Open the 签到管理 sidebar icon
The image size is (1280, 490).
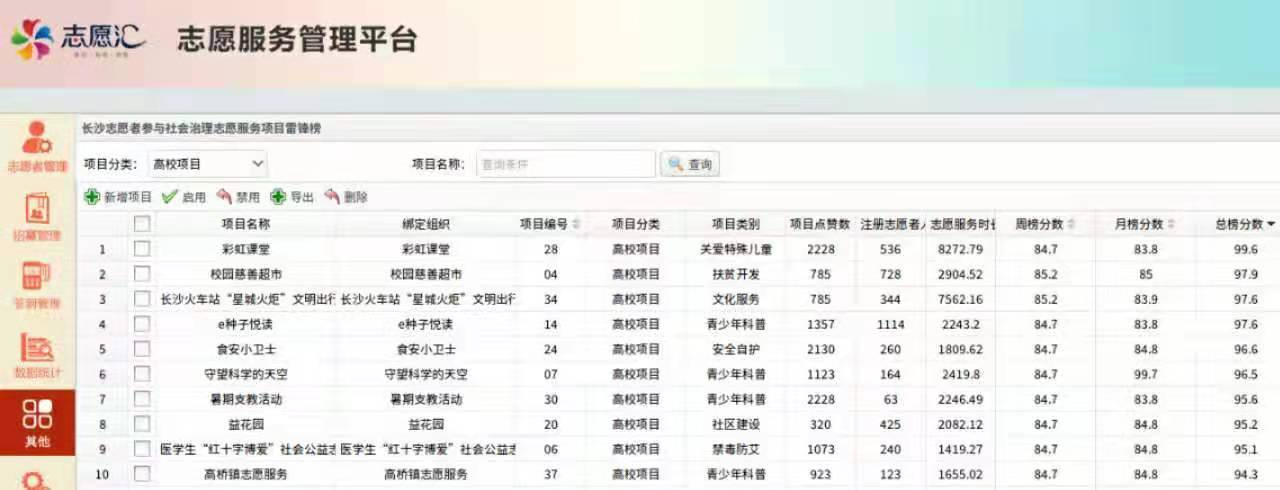pyautogui.click(x=37, y=280)
